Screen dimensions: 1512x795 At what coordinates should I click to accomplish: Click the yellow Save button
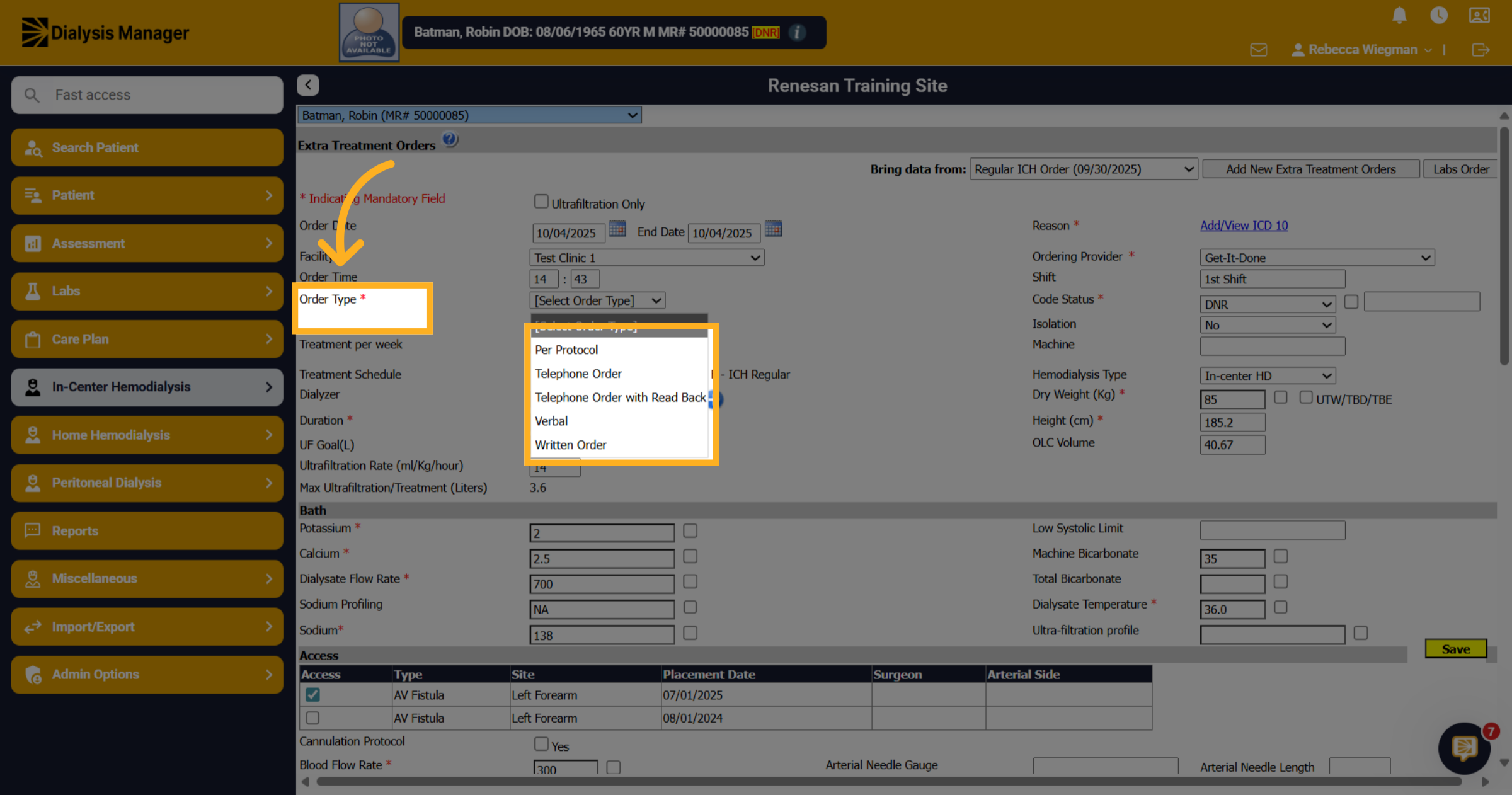coord(1456,649)
